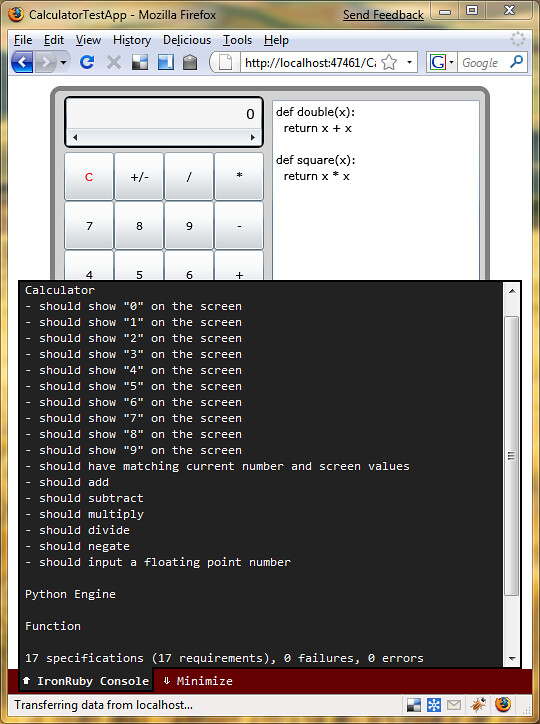The height and width of the screenshot is (724, 540).
Task: Click the Send Feedback link
Action: tap(383, 15)
